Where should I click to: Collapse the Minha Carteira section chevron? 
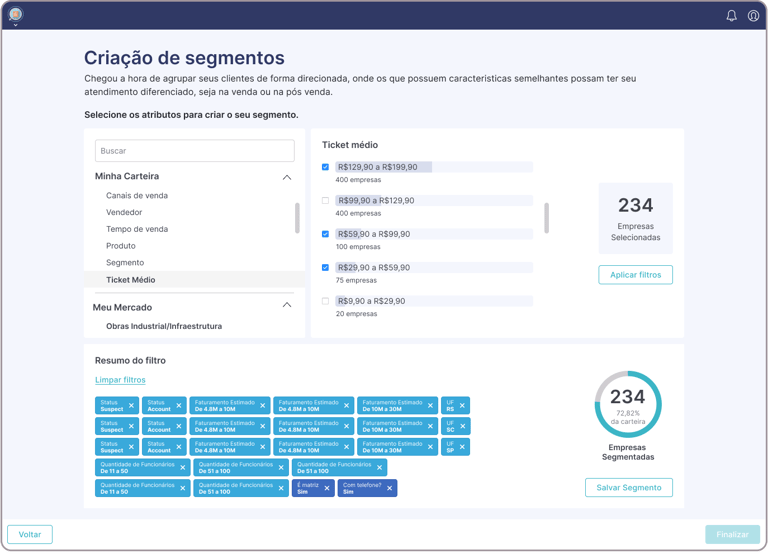pos(287,177)
